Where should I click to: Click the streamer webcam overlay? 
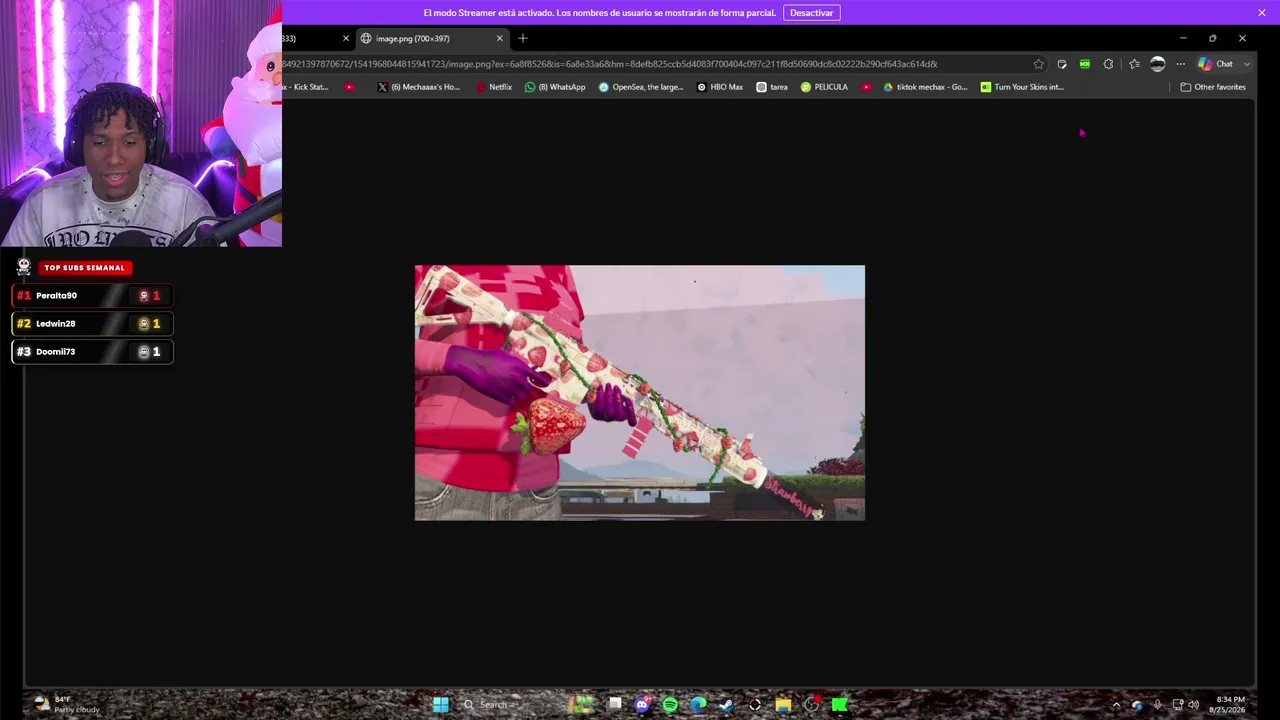tap(141, 123)
